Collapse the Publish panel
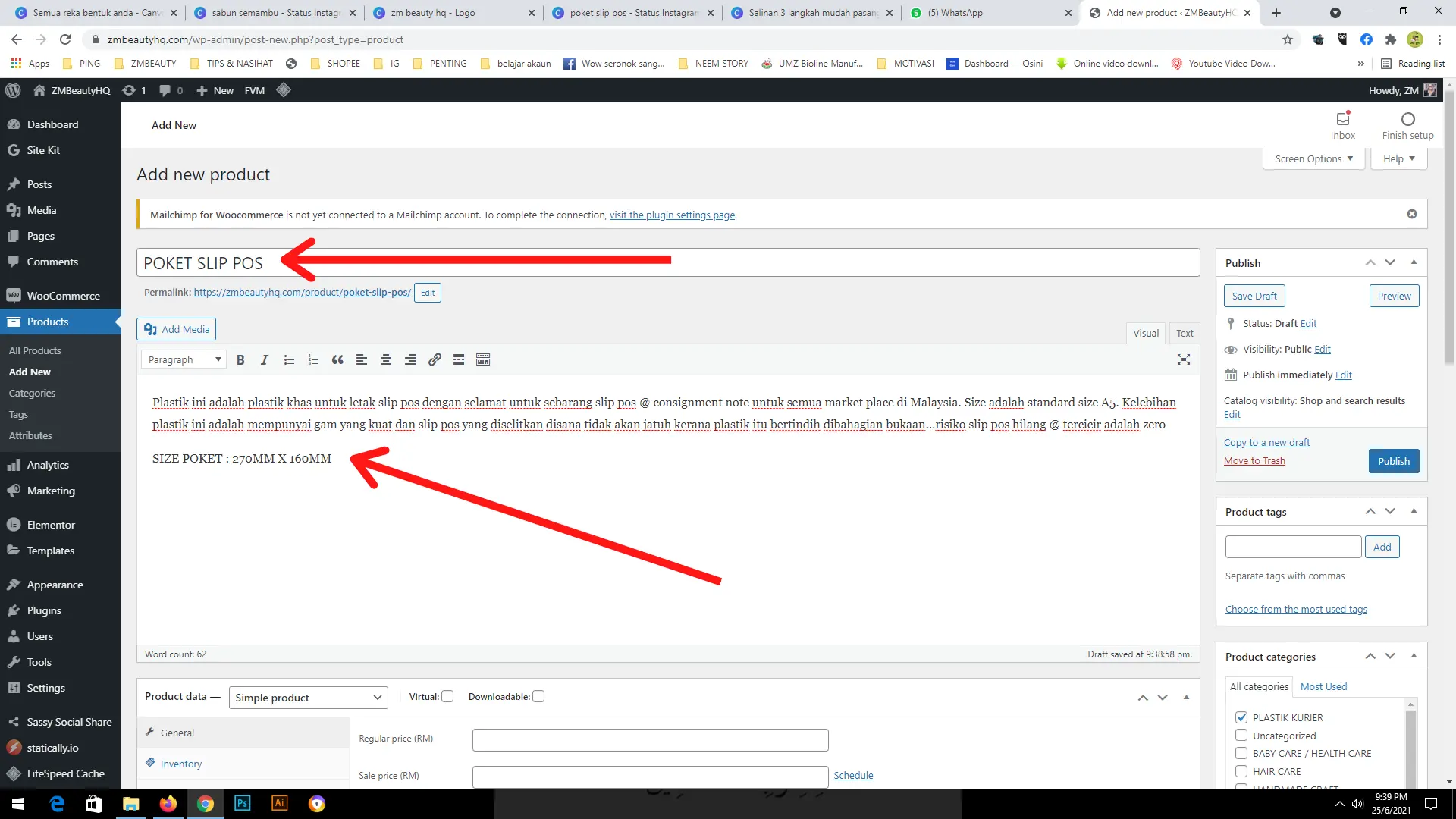 pyautogui.click(x=1414, y=262)
